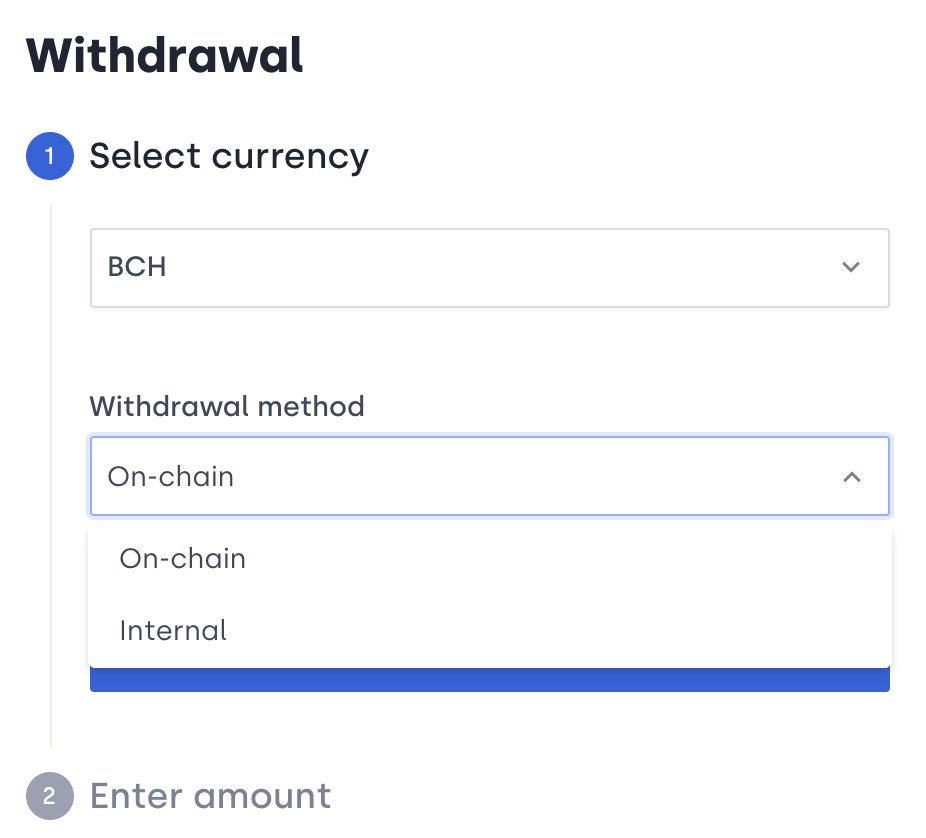Click the blue step 1 number badge
926x838 pixels.
[x=50, y=157]
